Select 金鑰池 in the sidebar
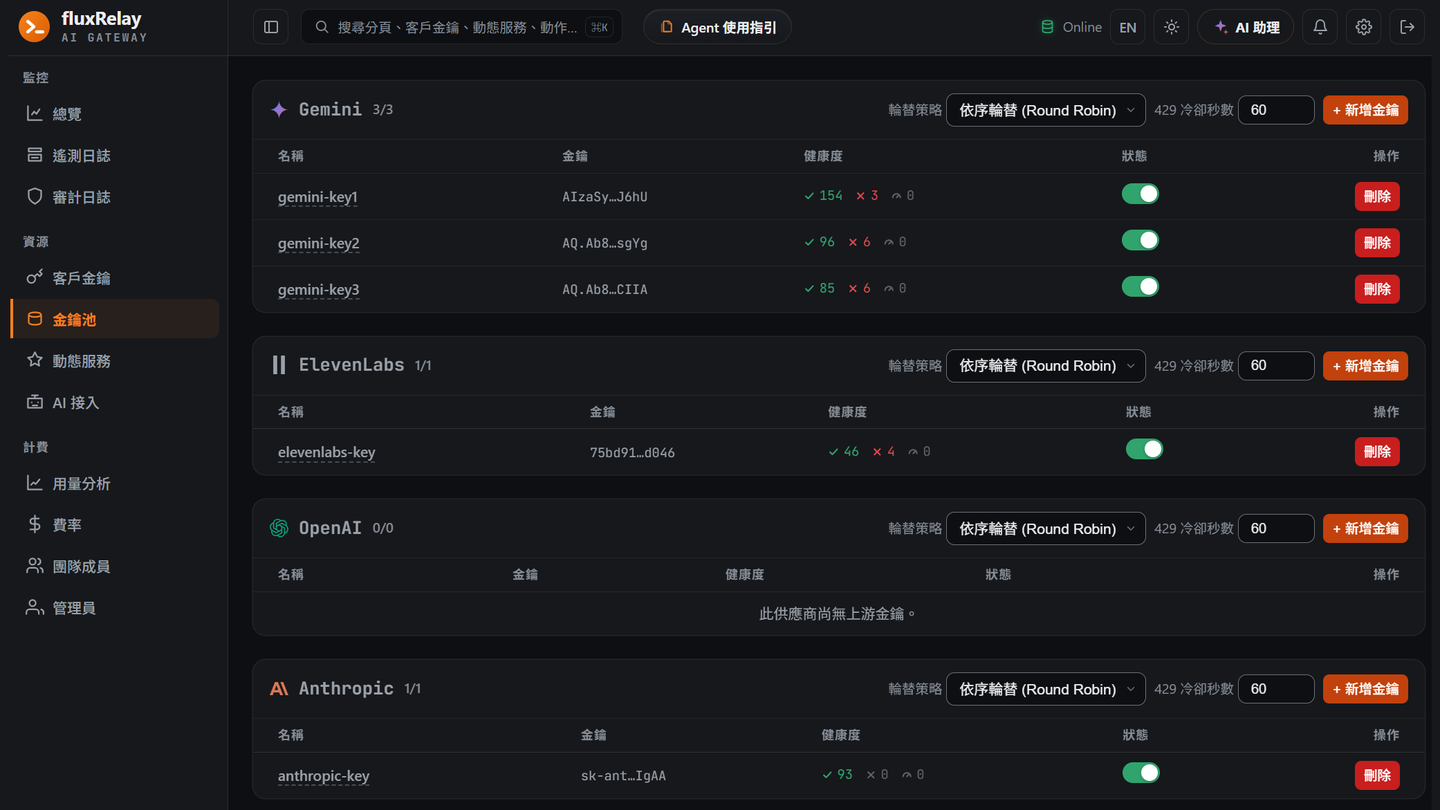Screen dimensions: 1440x810 click(x=114, y=319)
